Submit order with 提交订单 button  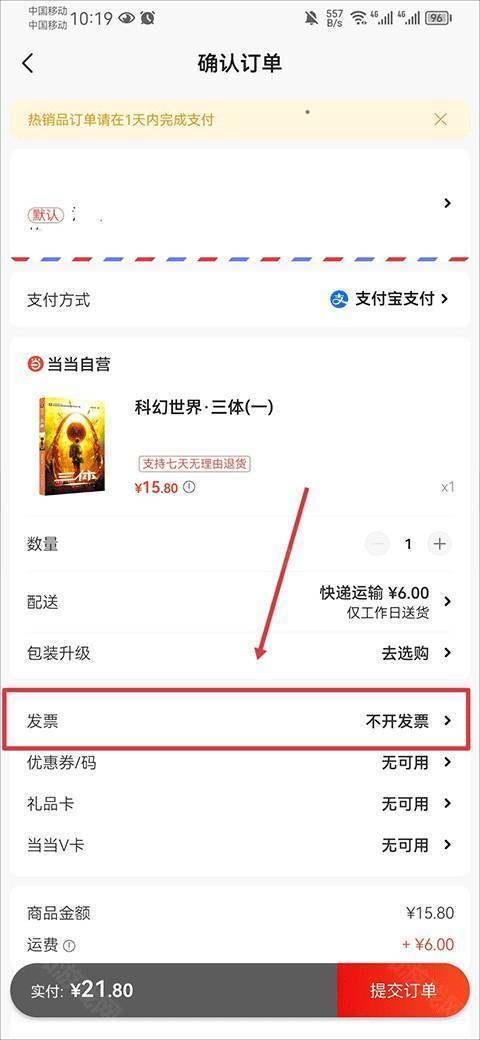click(403, 990)
